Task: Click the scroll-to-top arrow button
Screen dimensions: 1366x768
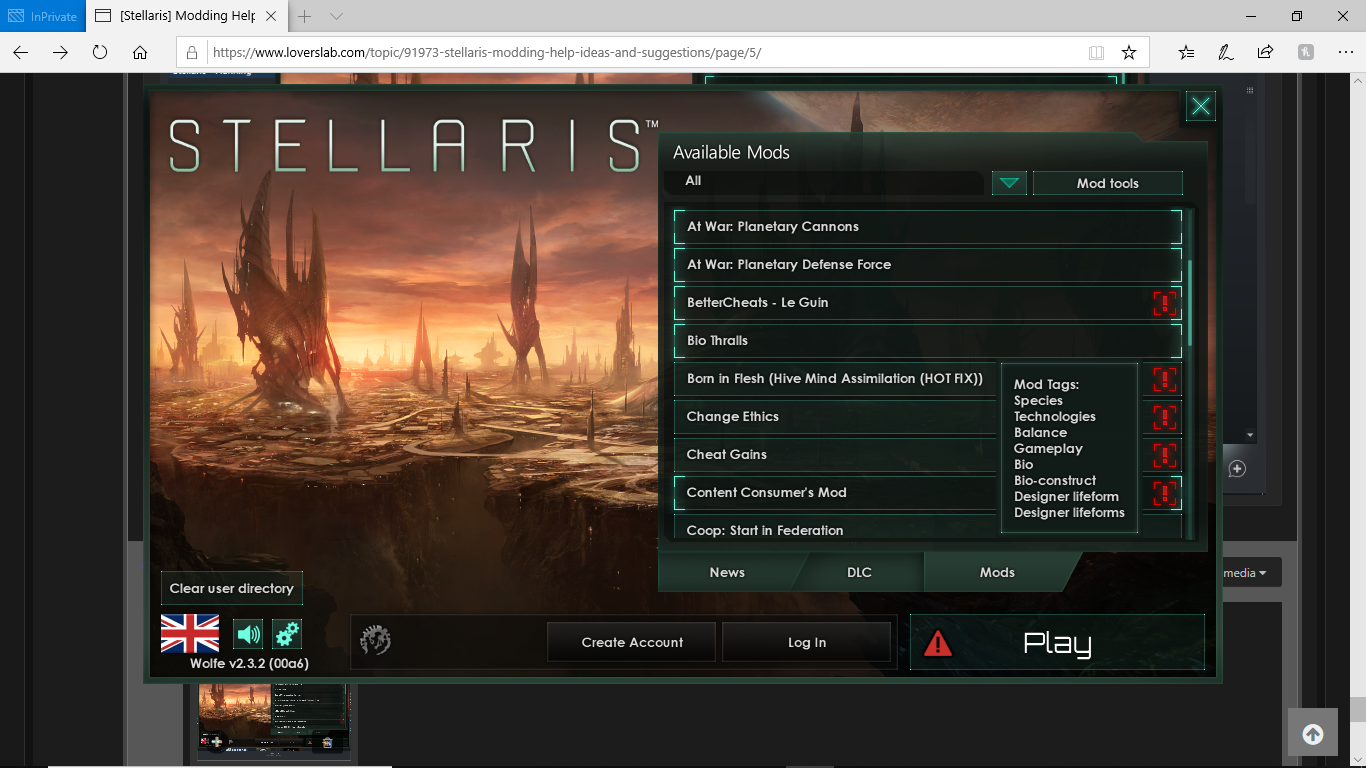Action: pos(1313,735)
